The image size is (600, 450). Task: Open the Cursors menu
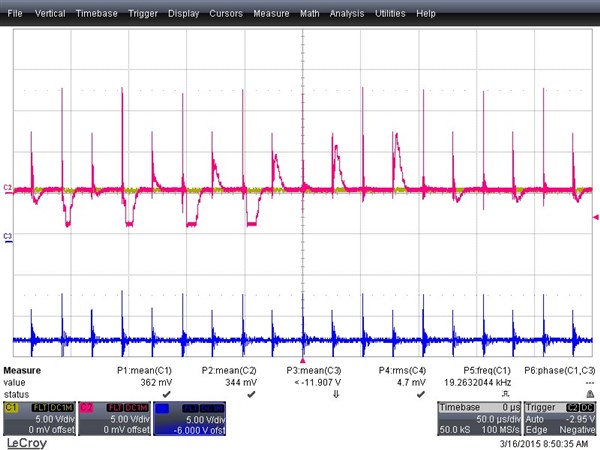point(226,13)
